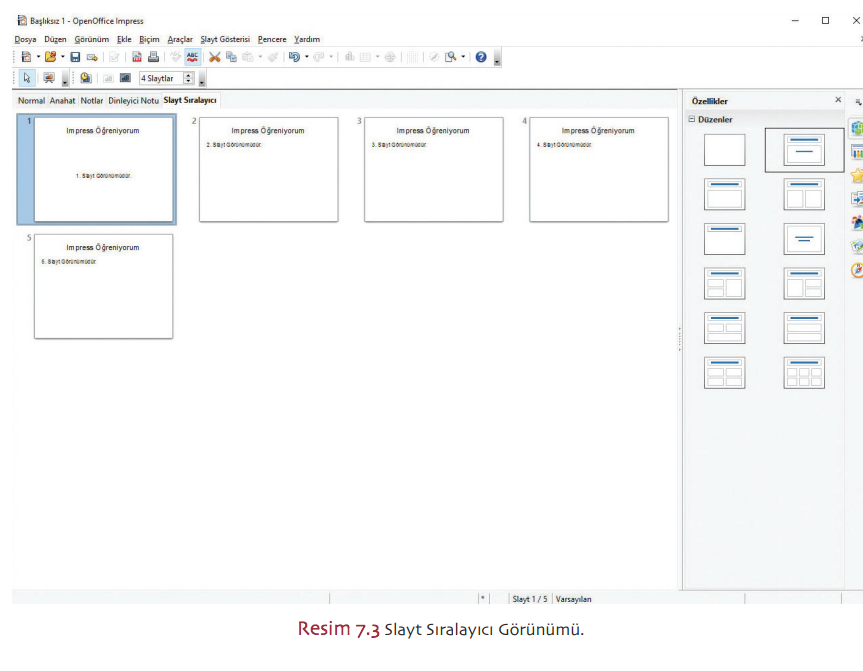This screenshot has width=863, height=671.
Task: Close the Özellikler panel
Action: (838, 100)
